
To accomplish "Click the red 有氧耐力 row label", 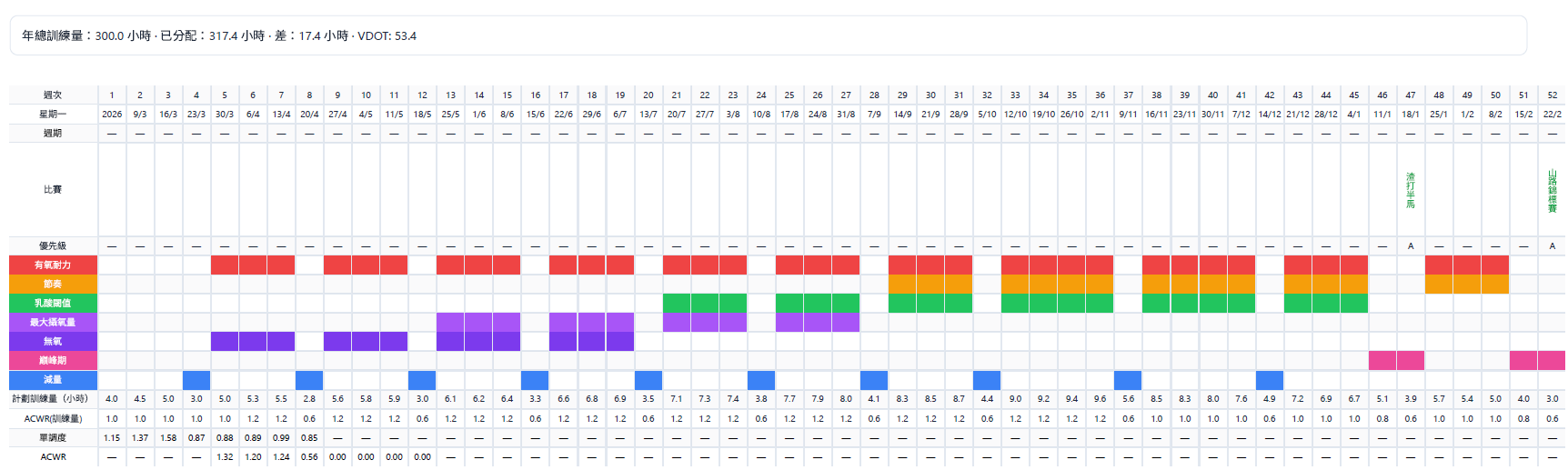I will (x=53, y=265).
